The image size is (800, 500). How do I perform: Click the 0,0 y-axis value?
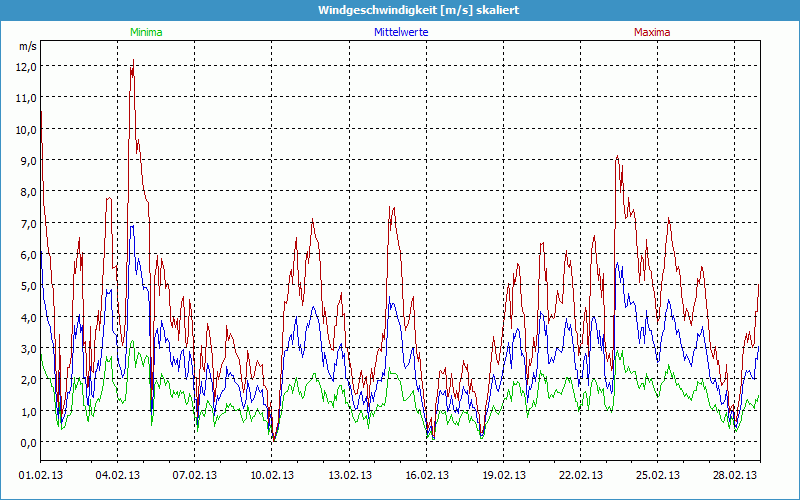(x=29, y=442)
